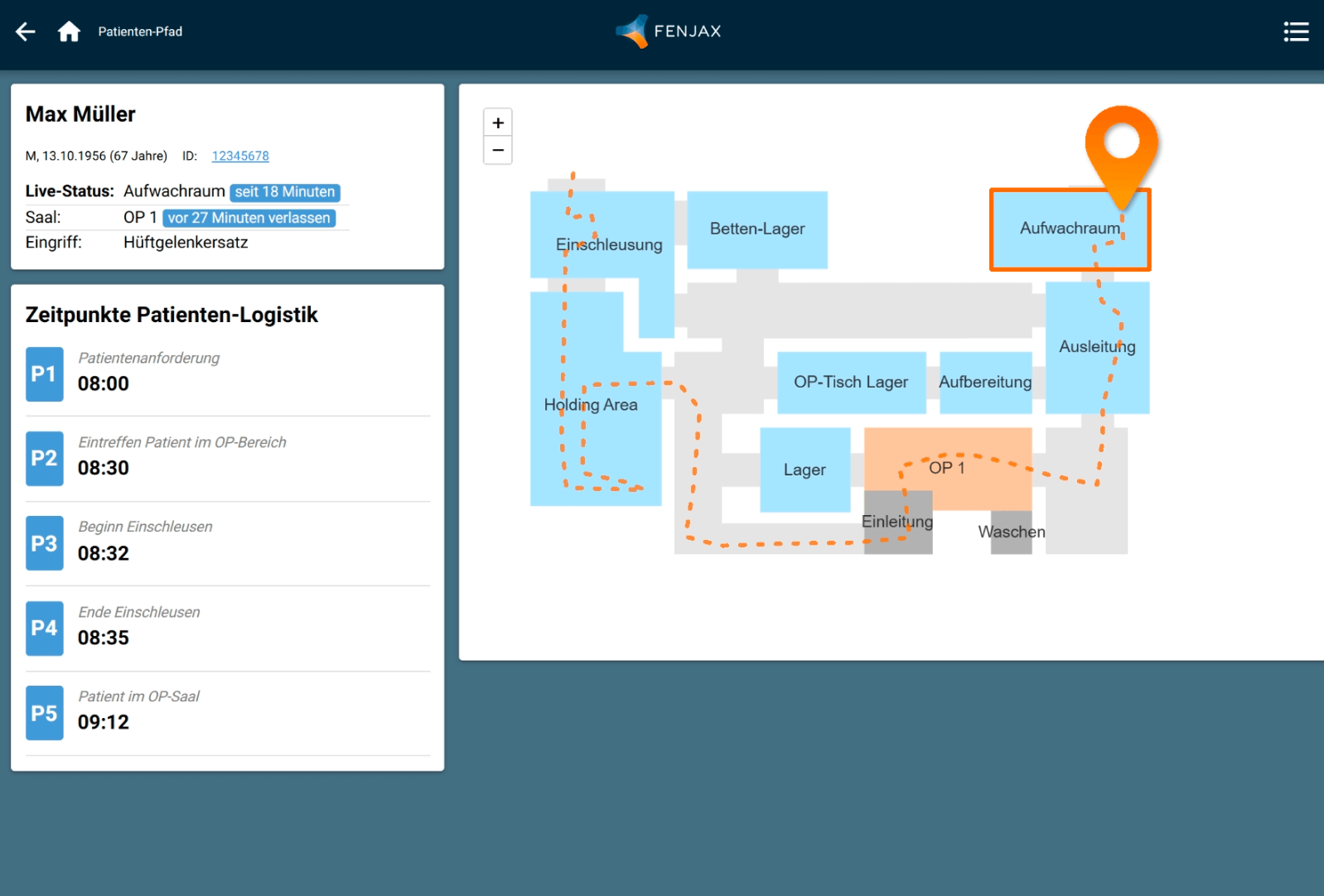The image size is (1324, 896).
Task: Select the P4 timeline badge
Action: 45,629
